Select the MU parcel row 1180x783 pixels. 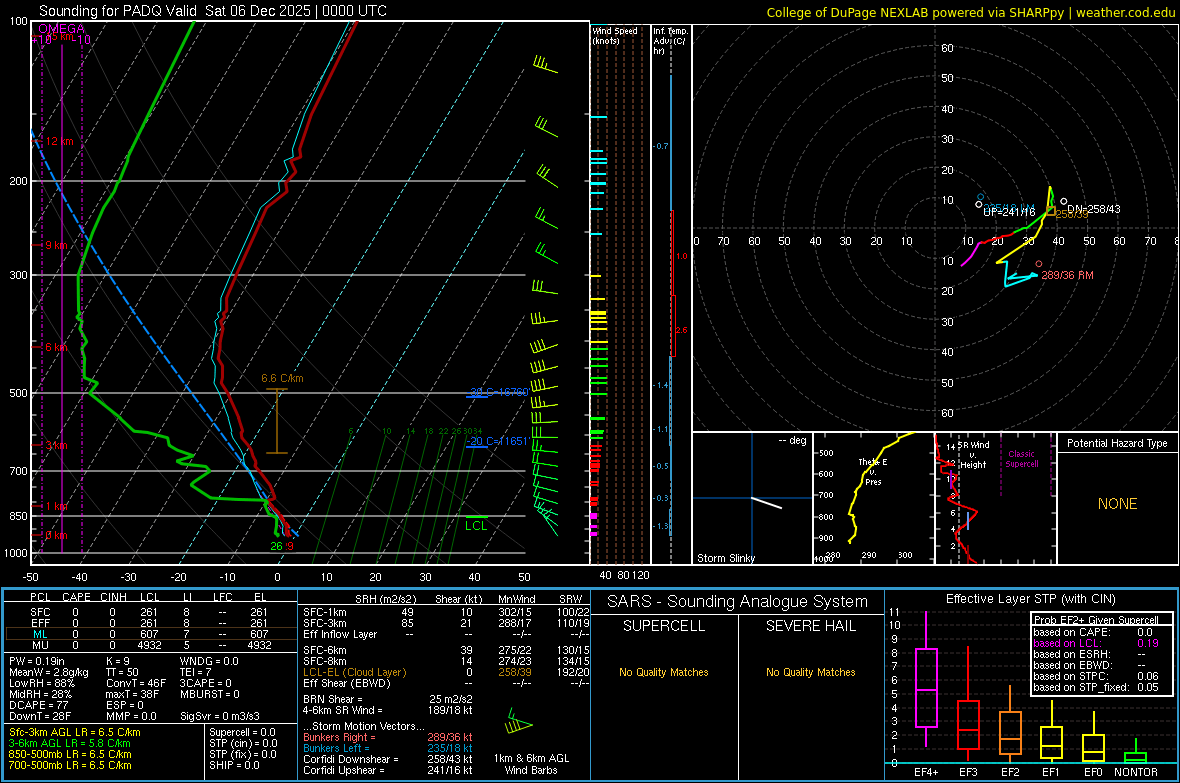(149, 644)
